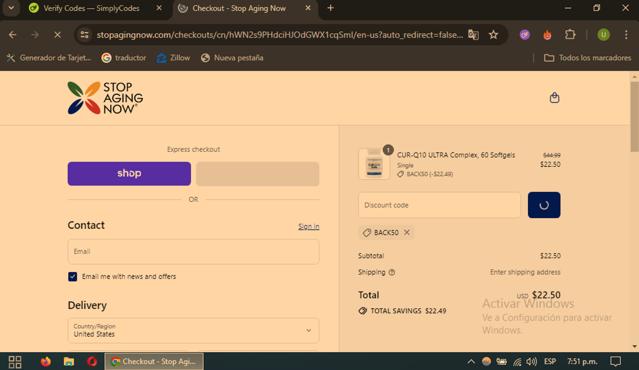The width and height of the screenshot is (639, 370).
Task: Remove the BACK50 discount code
Action: (x=407, y=232)
